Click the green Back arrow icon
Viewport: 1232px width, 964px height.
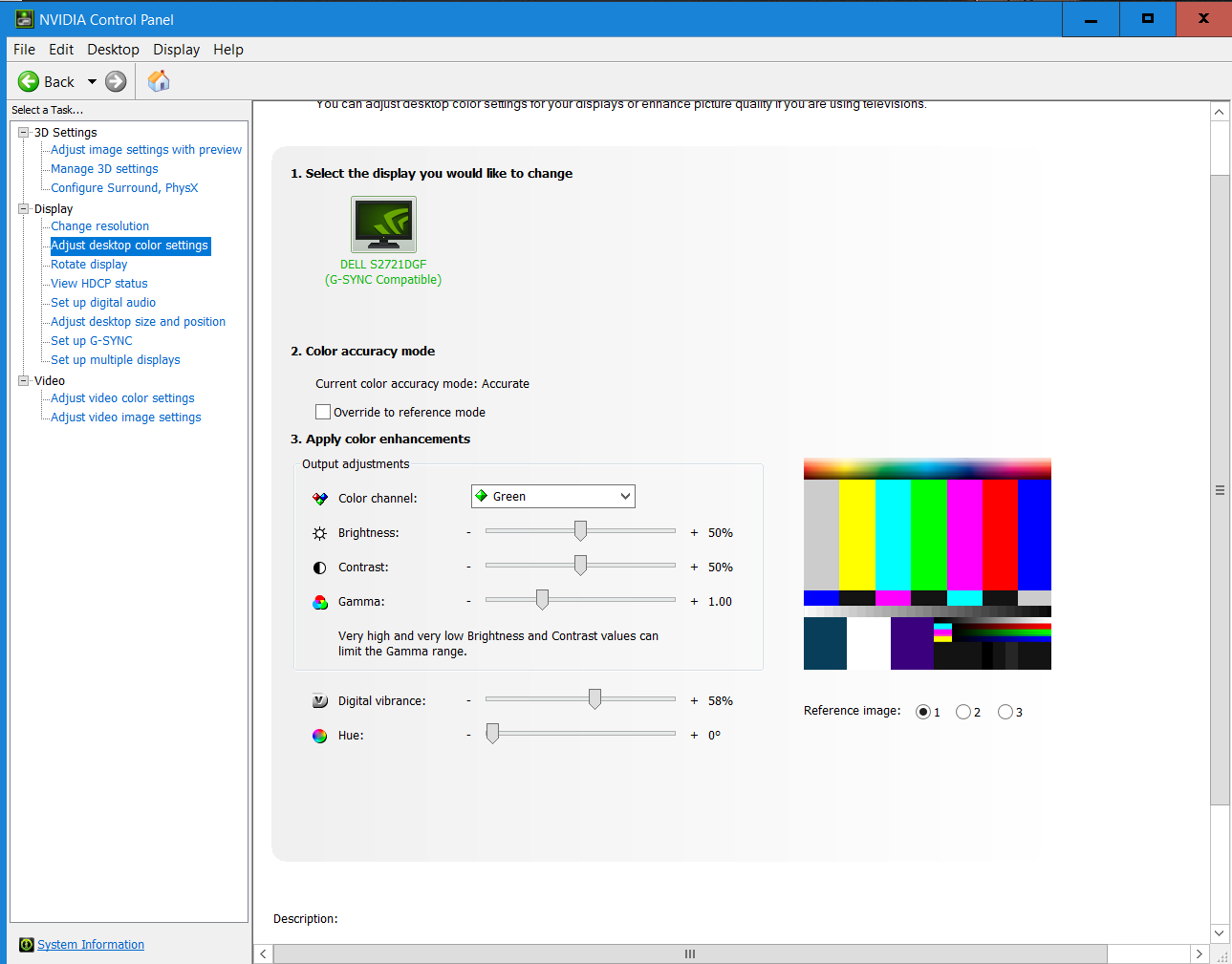tap(29, 82)
